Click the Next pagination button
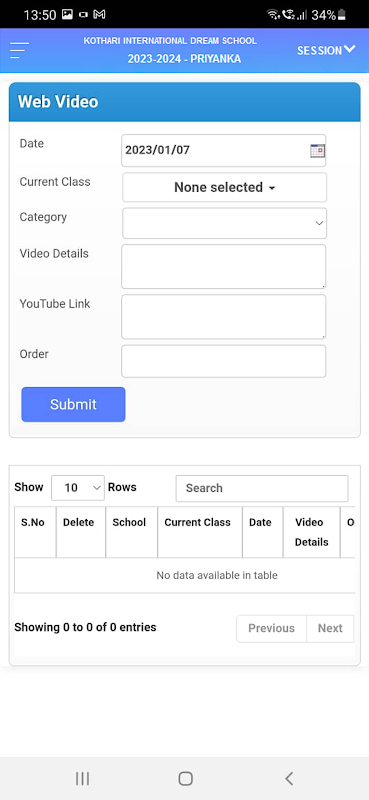This screenshot has width=369, height=800. click(x=330, y=628)
